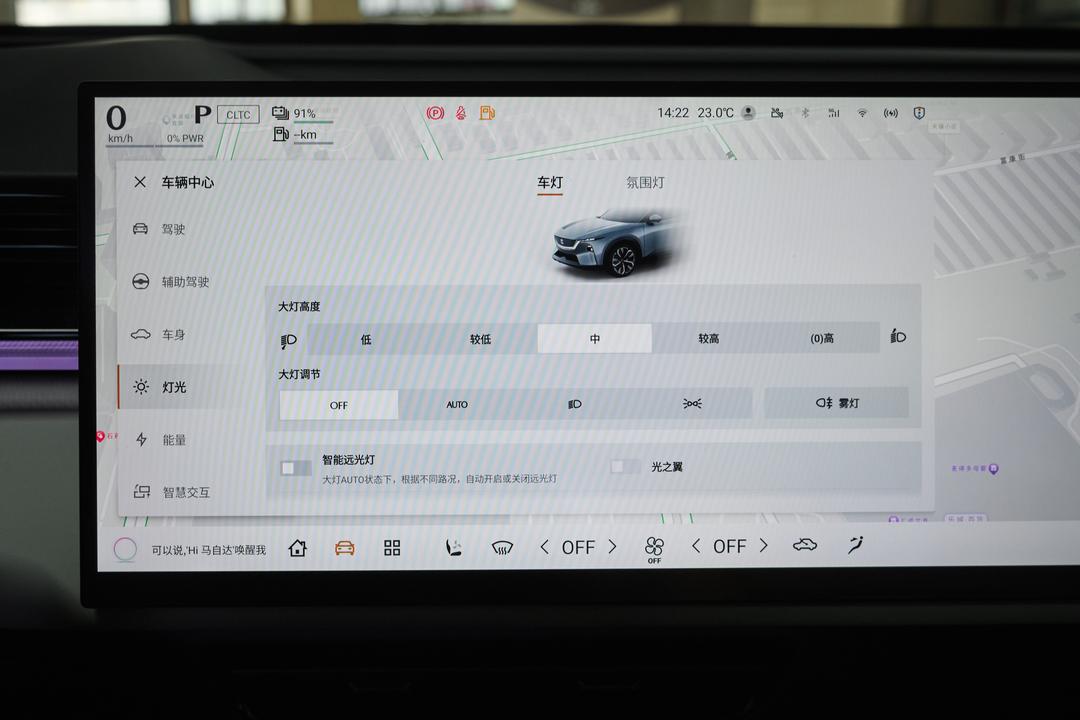Tap the left OFF temperature readout

pyautogui.click(x=578, y=547)
